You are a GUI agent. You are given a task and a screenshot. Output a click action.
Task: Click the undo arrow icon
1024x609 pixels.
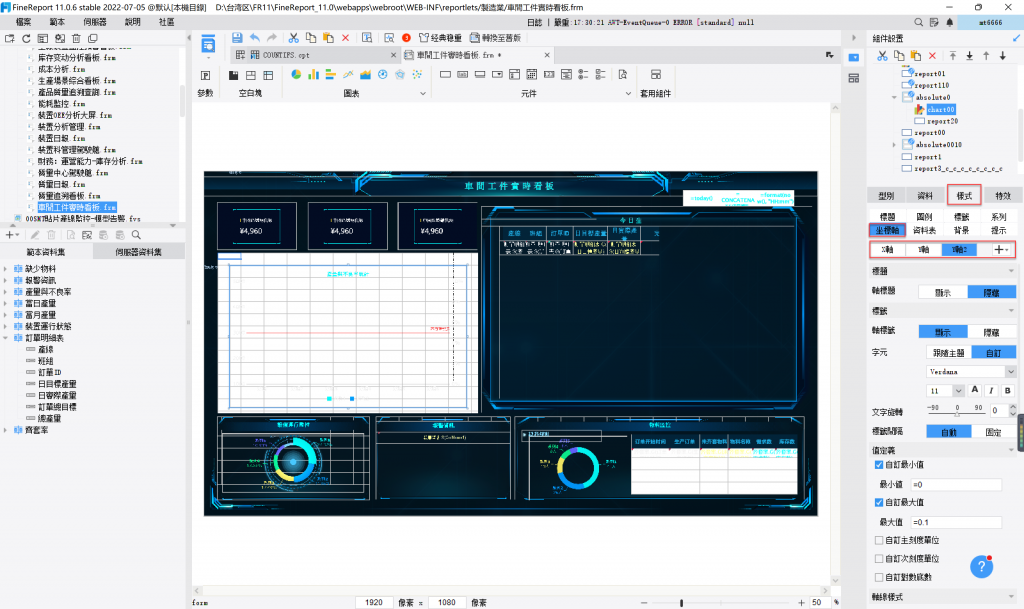[255, 38]
